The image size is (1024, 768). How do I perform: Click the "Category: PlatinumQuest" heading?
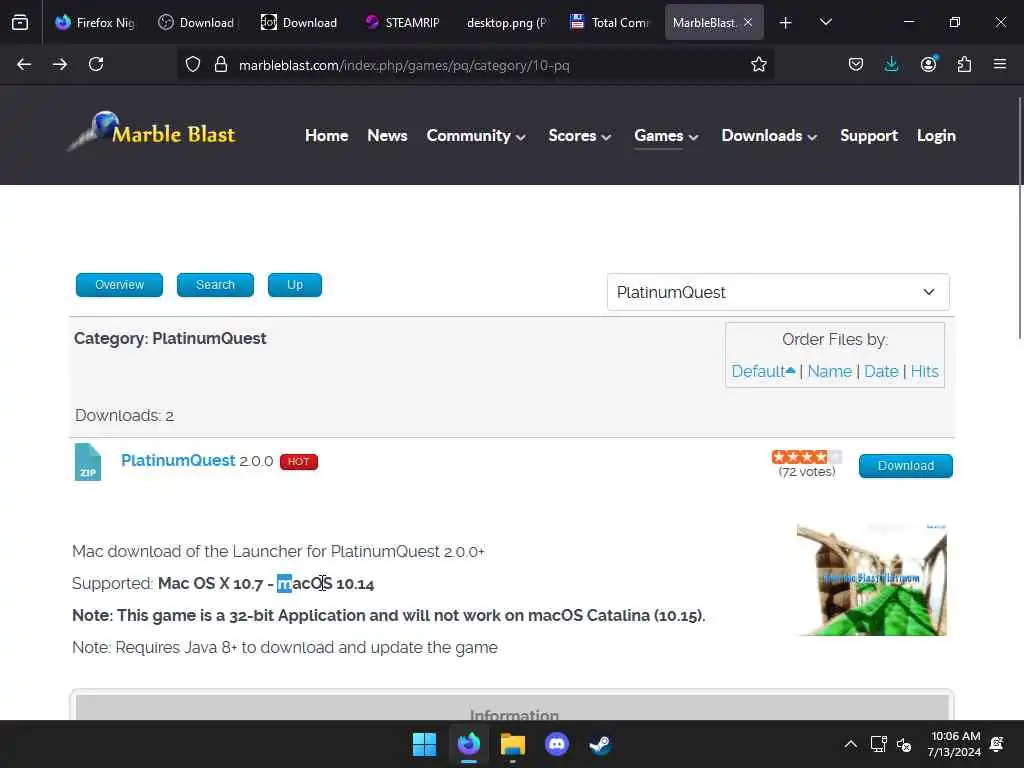point(170,338)
